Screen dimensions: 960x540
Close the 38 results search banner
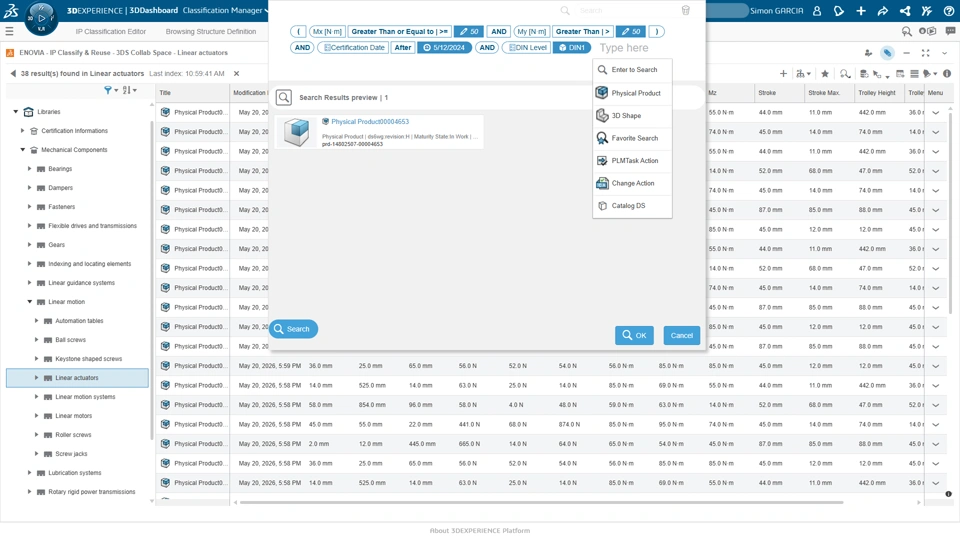point(236,73)
